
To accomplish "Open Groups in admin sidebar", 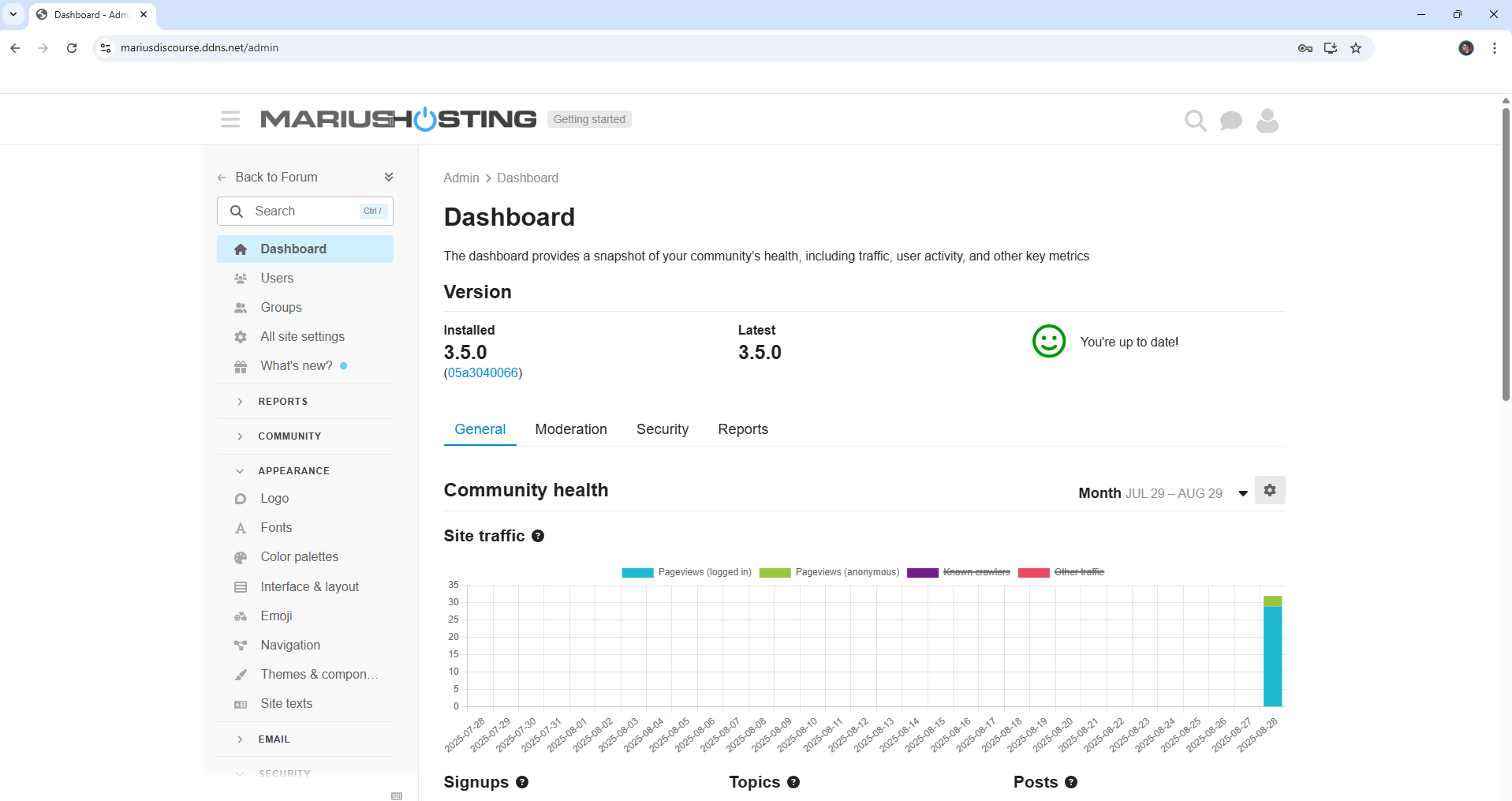I will [305, 308].
